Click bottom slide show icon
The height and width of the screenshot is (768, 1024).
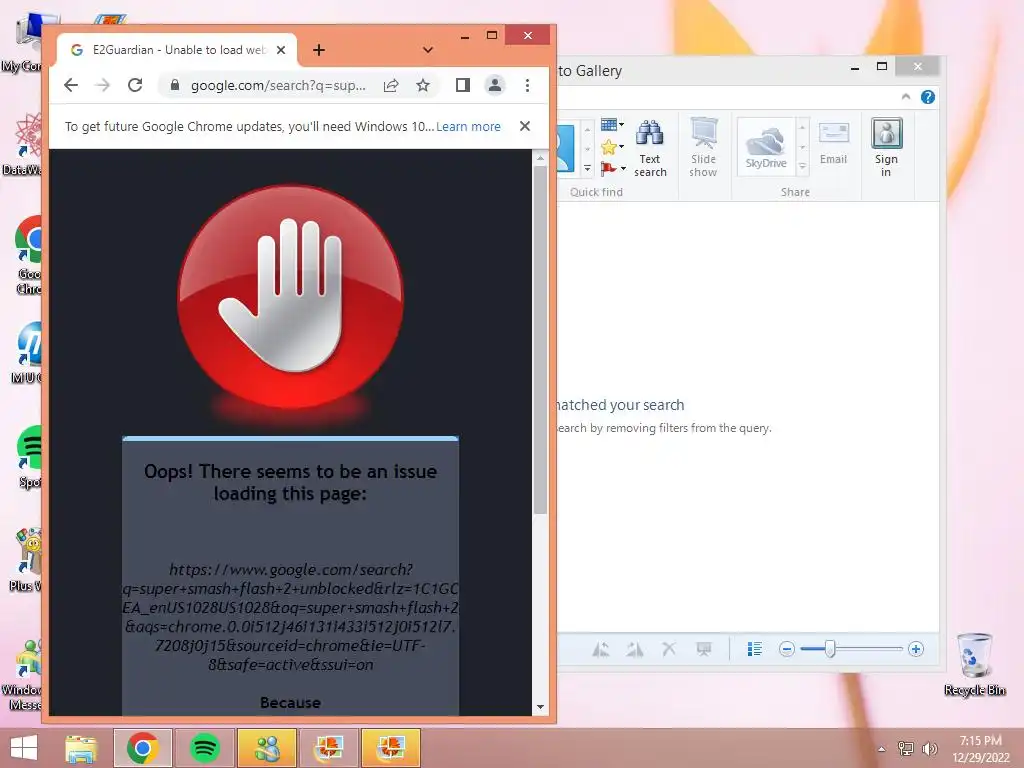pyautogui.click(x=703, y=649)
